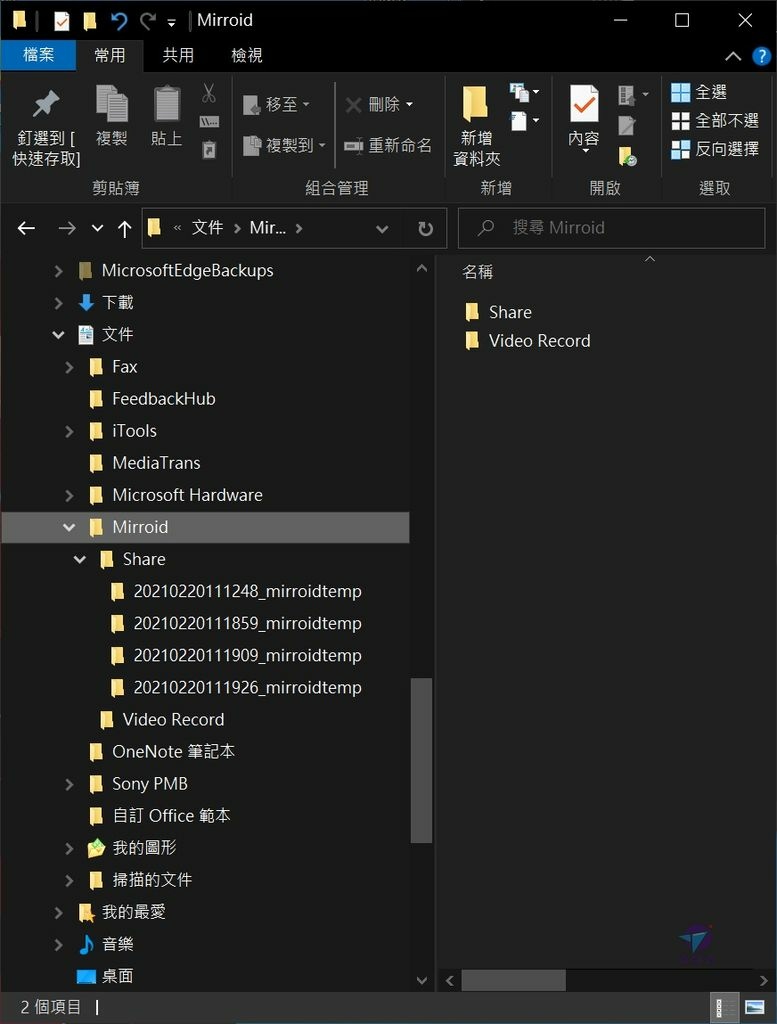Click the Delete (刪除) X icon
This screenshot has height=1024, width=777.
pyautogui.click(x=354, y=104)
